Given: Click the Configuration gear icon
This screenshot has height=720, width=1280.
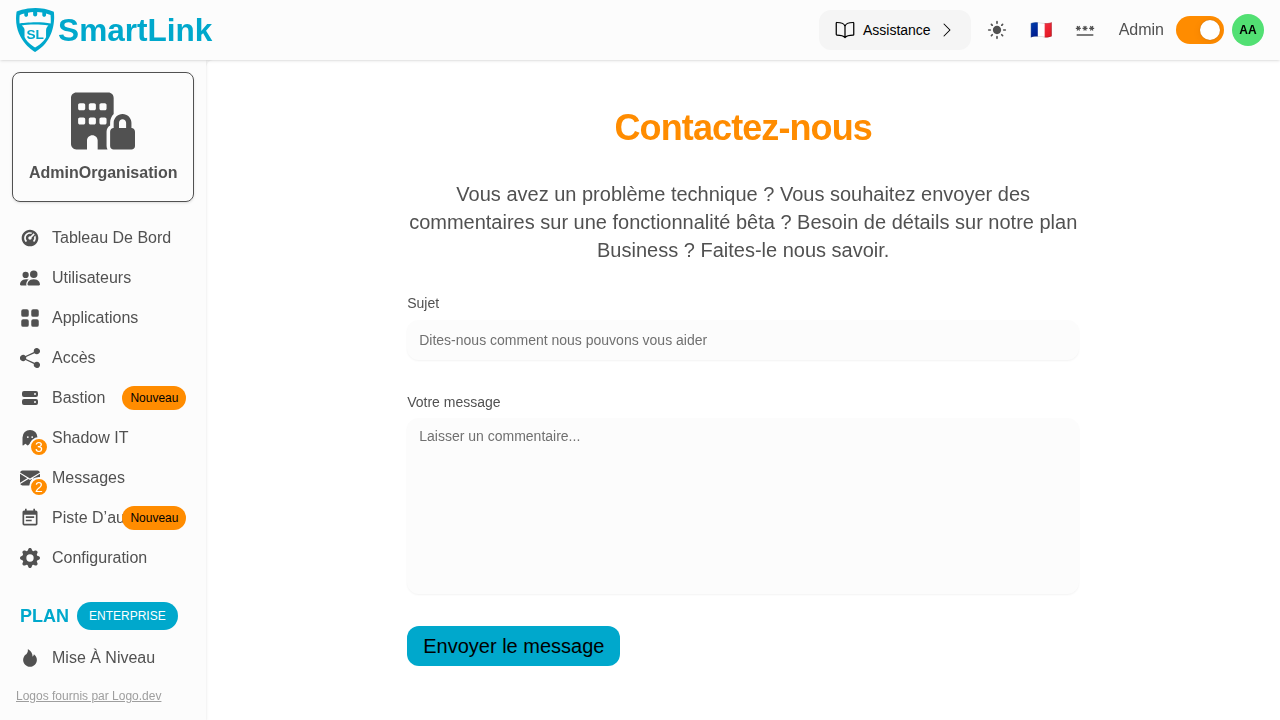Looking at the screenshot, I should 29,557.
